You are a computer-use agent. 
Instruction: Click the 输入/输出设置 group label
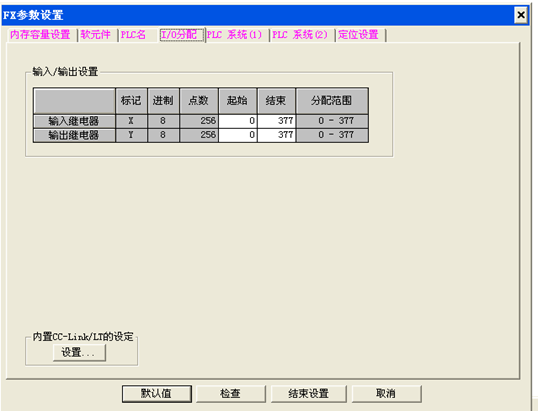pyautogui.click(x=65, y=72)
